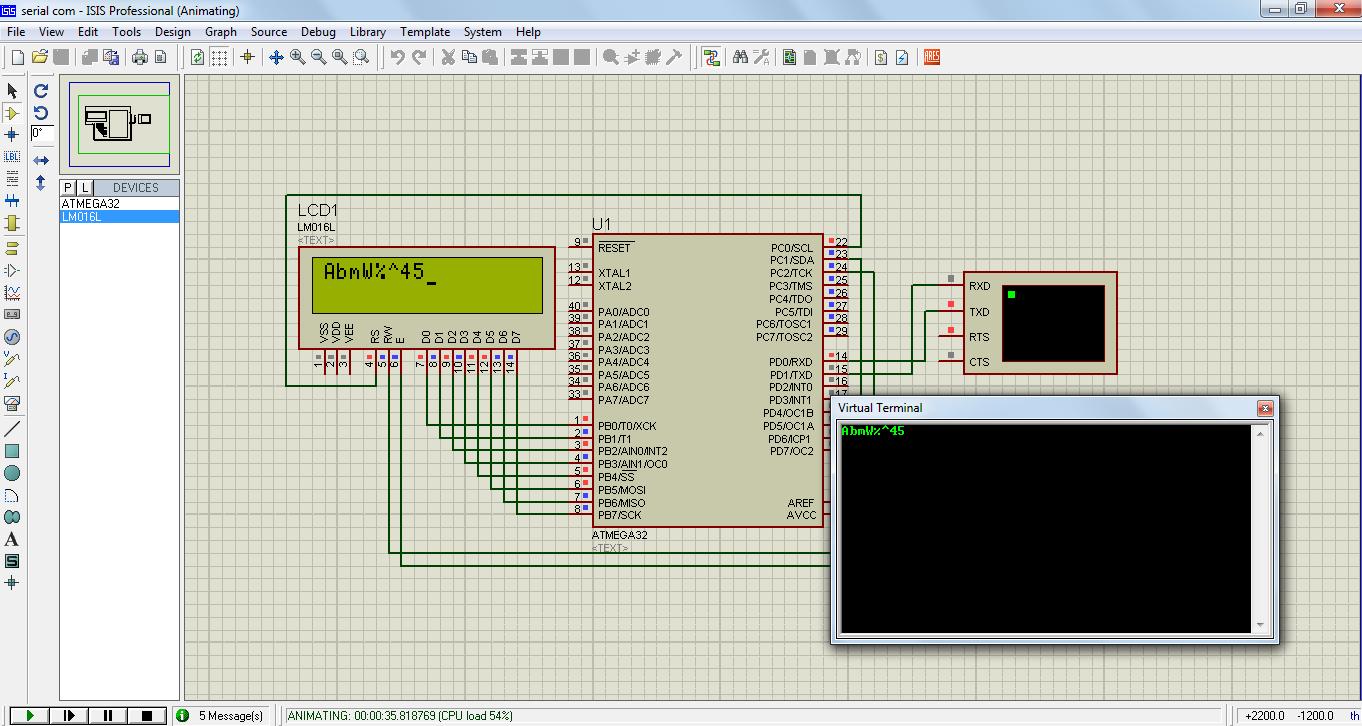The image size is (1362, 726).
Task: Open the search and tag binoculars
Action: 741,57
